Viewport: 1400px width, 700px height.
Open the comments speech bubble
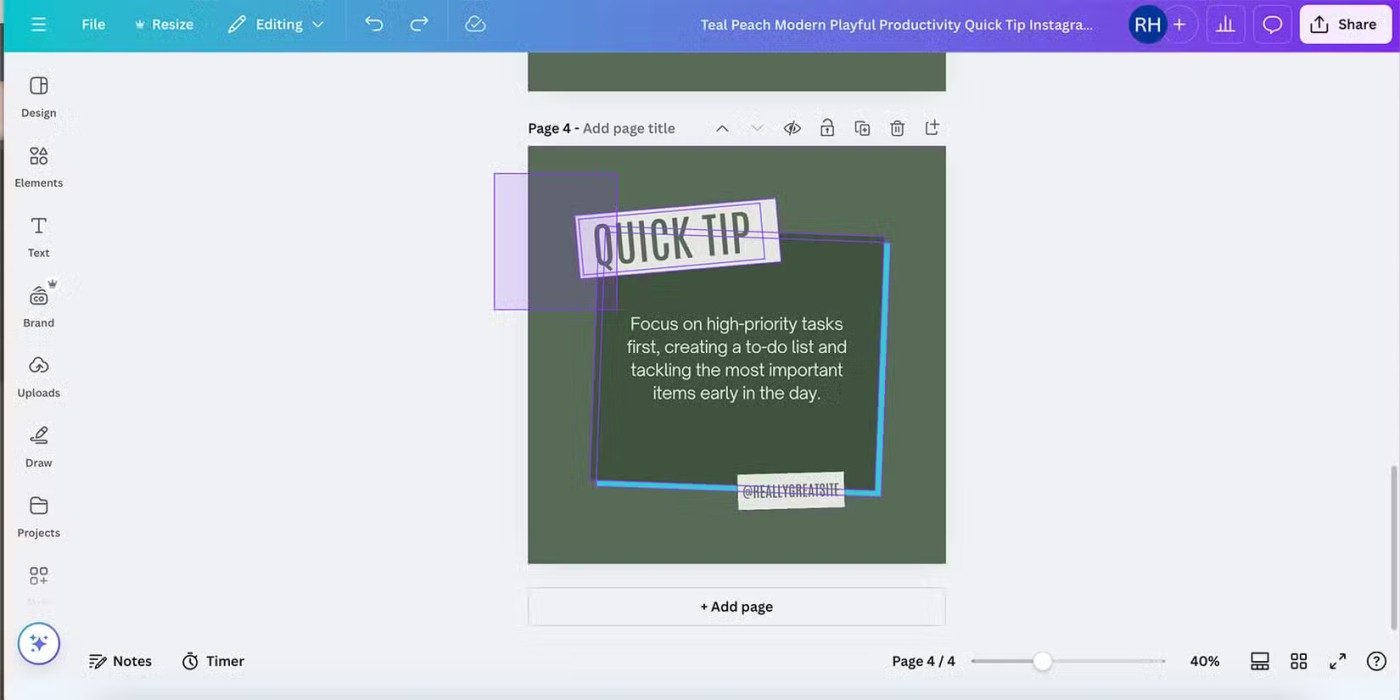[1272, 24]
